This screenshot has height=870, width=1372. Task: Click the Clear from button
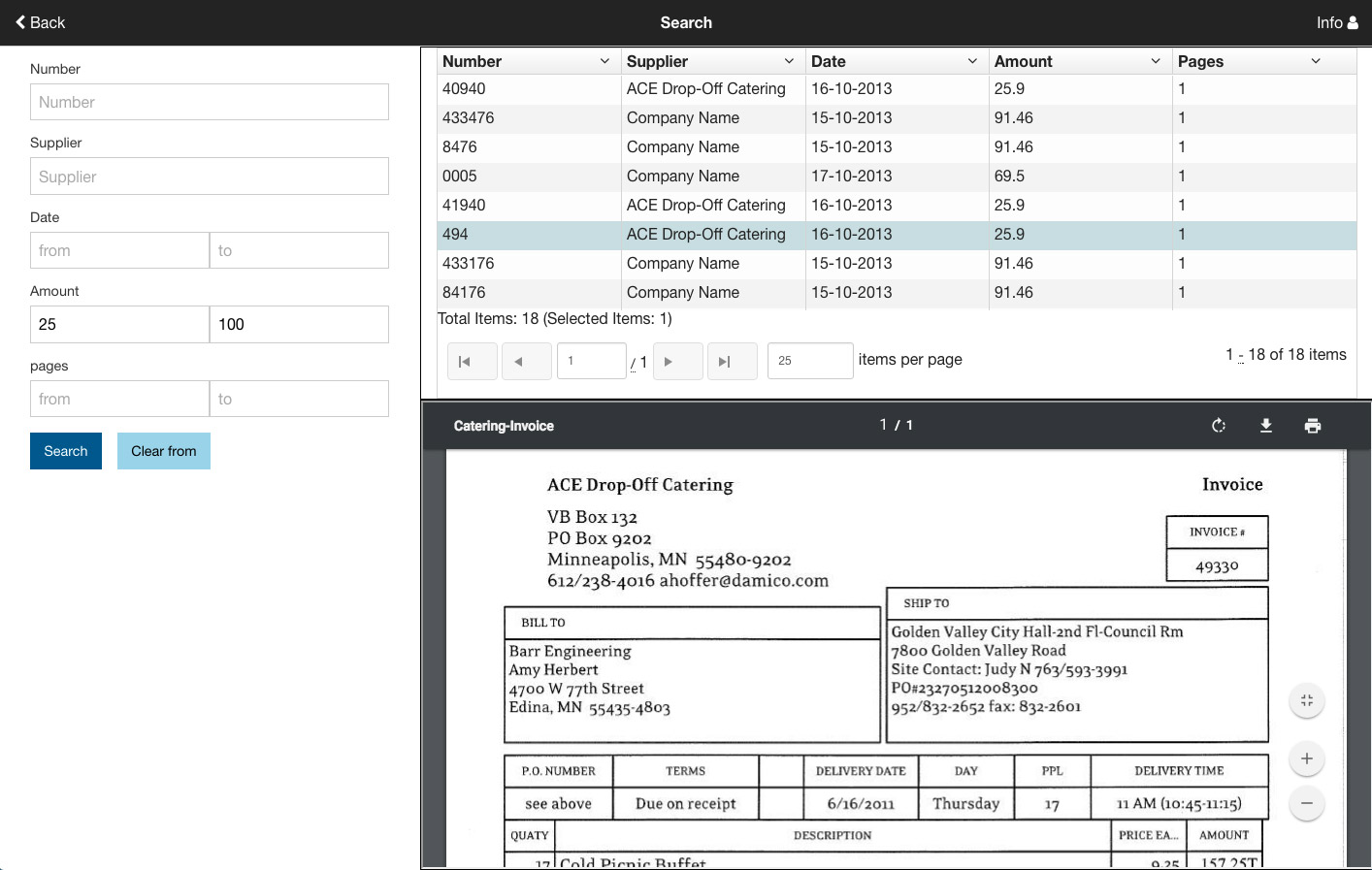tap(164, 451)
